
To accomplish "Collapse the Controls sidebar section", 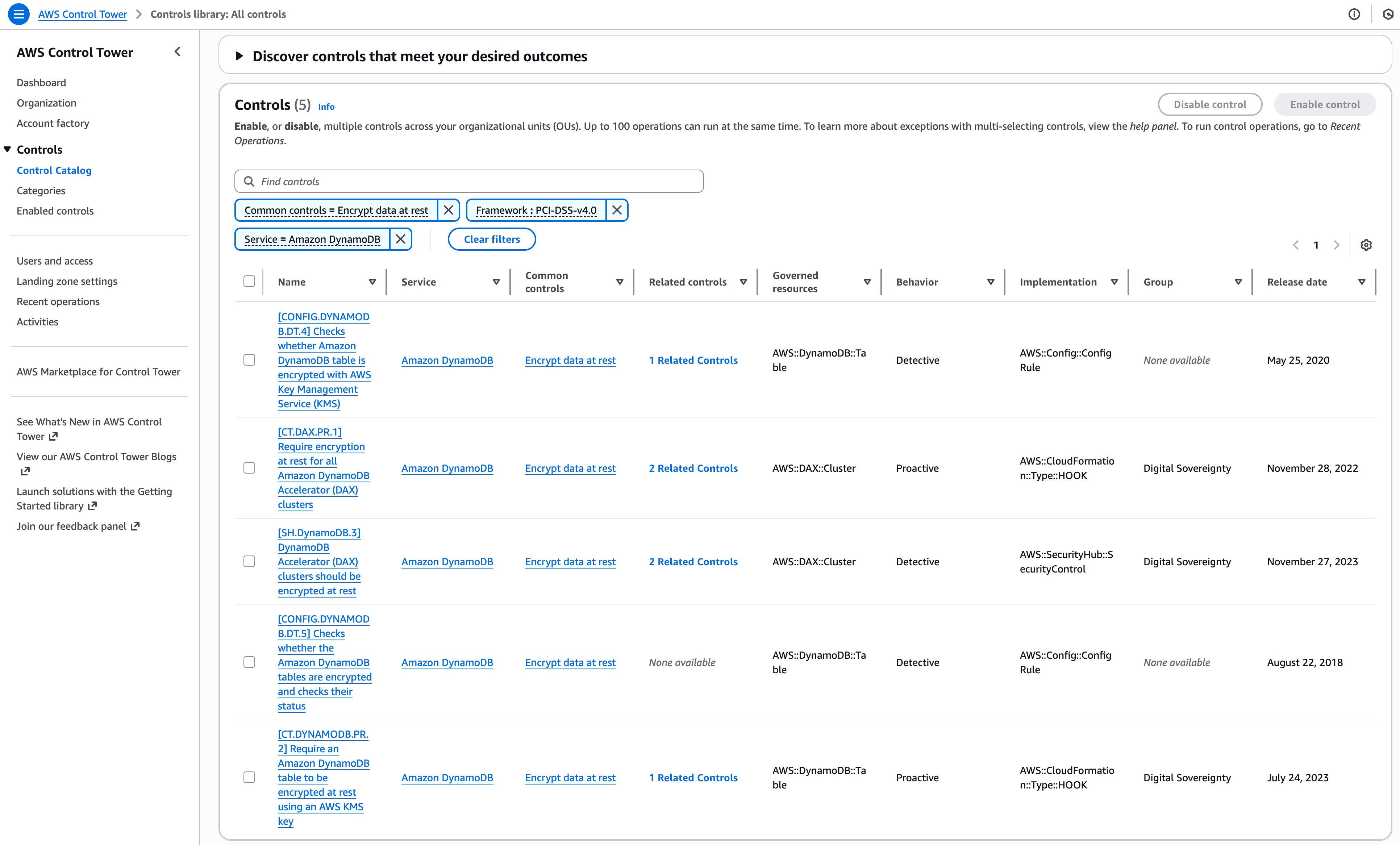I will pyautogui.click(x=7, y=149).
